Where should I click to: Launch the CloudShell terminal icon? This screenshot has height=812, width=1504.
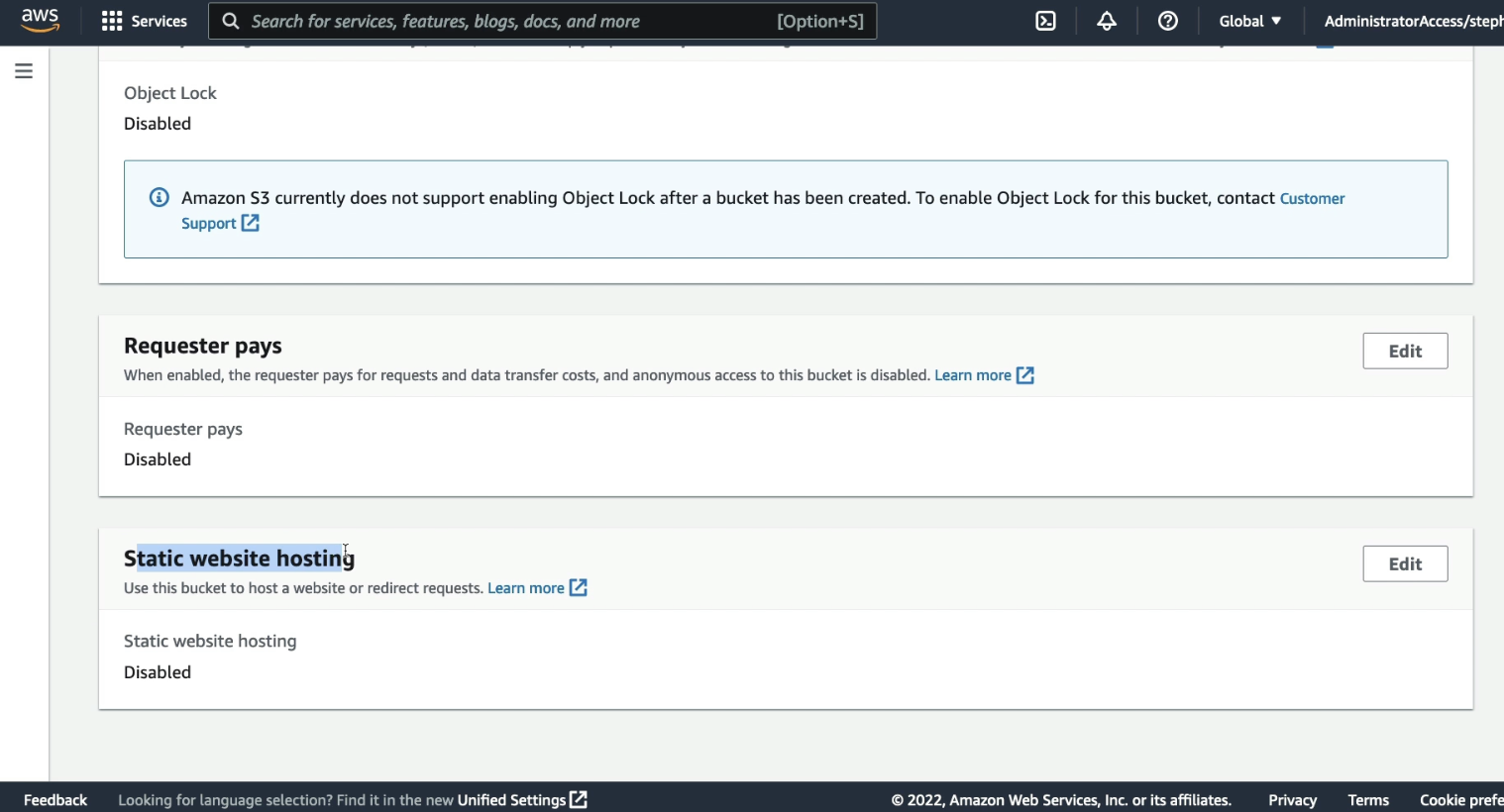click(1045, 21)
